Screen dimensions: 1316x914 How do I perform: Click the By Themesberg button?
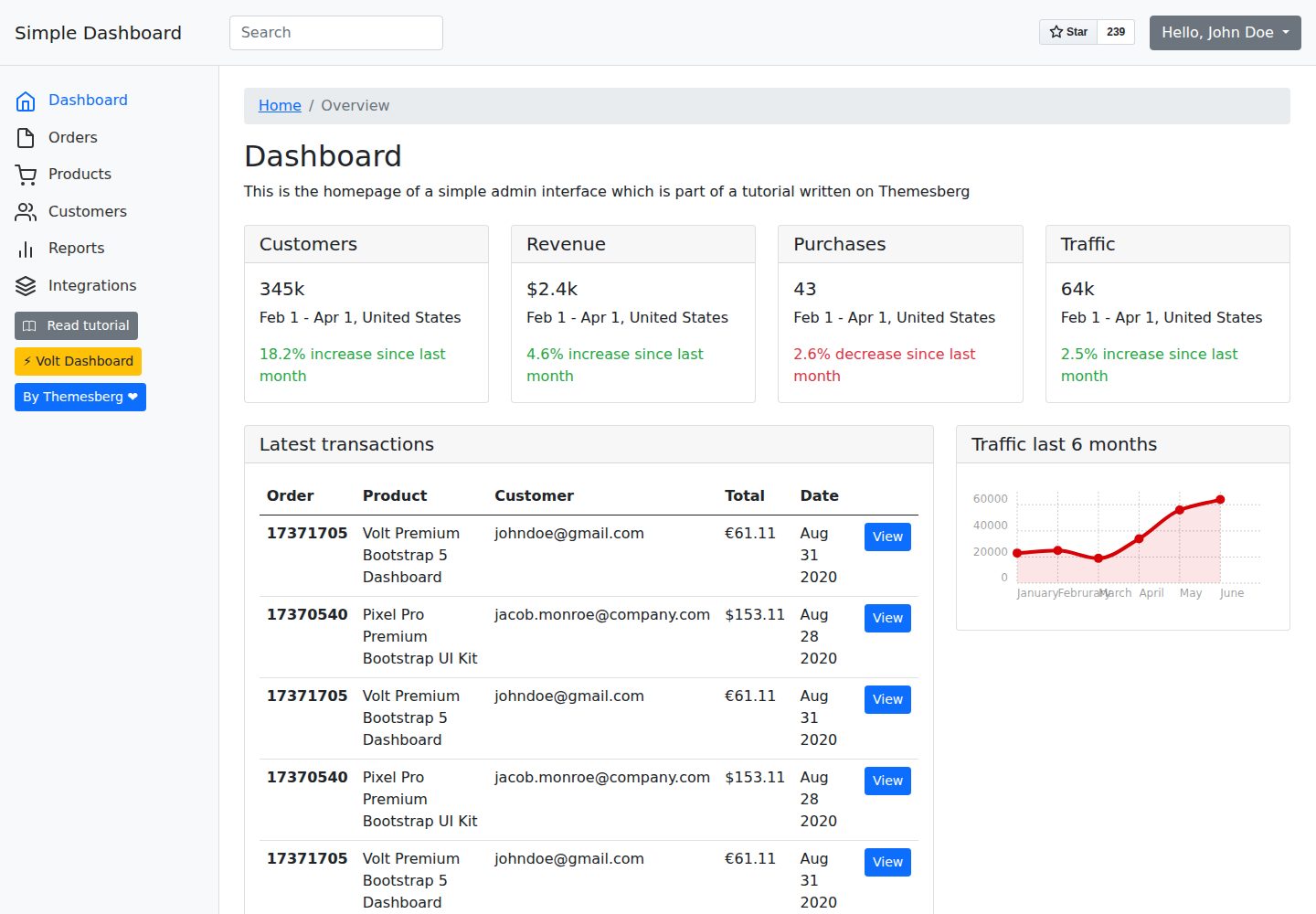click(x=80, y=397)
